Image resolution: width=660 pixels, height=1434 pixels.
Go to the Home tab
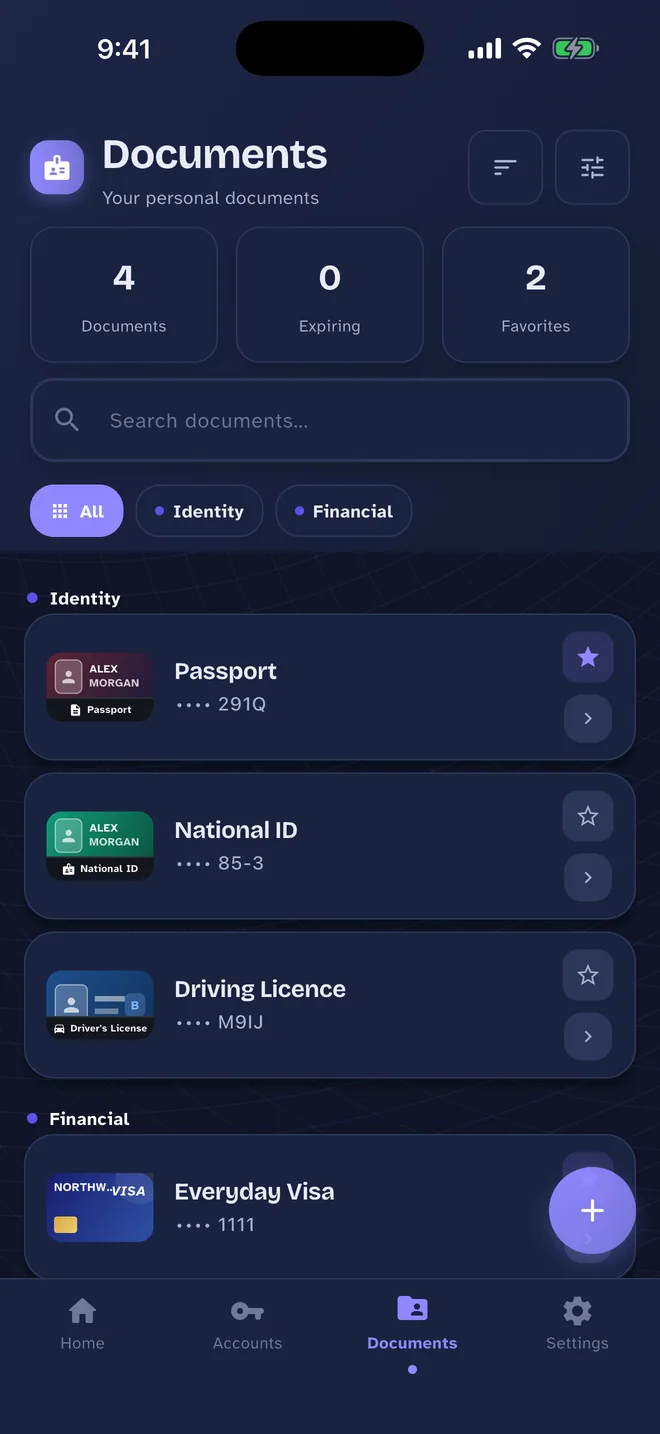(82, 1324)
